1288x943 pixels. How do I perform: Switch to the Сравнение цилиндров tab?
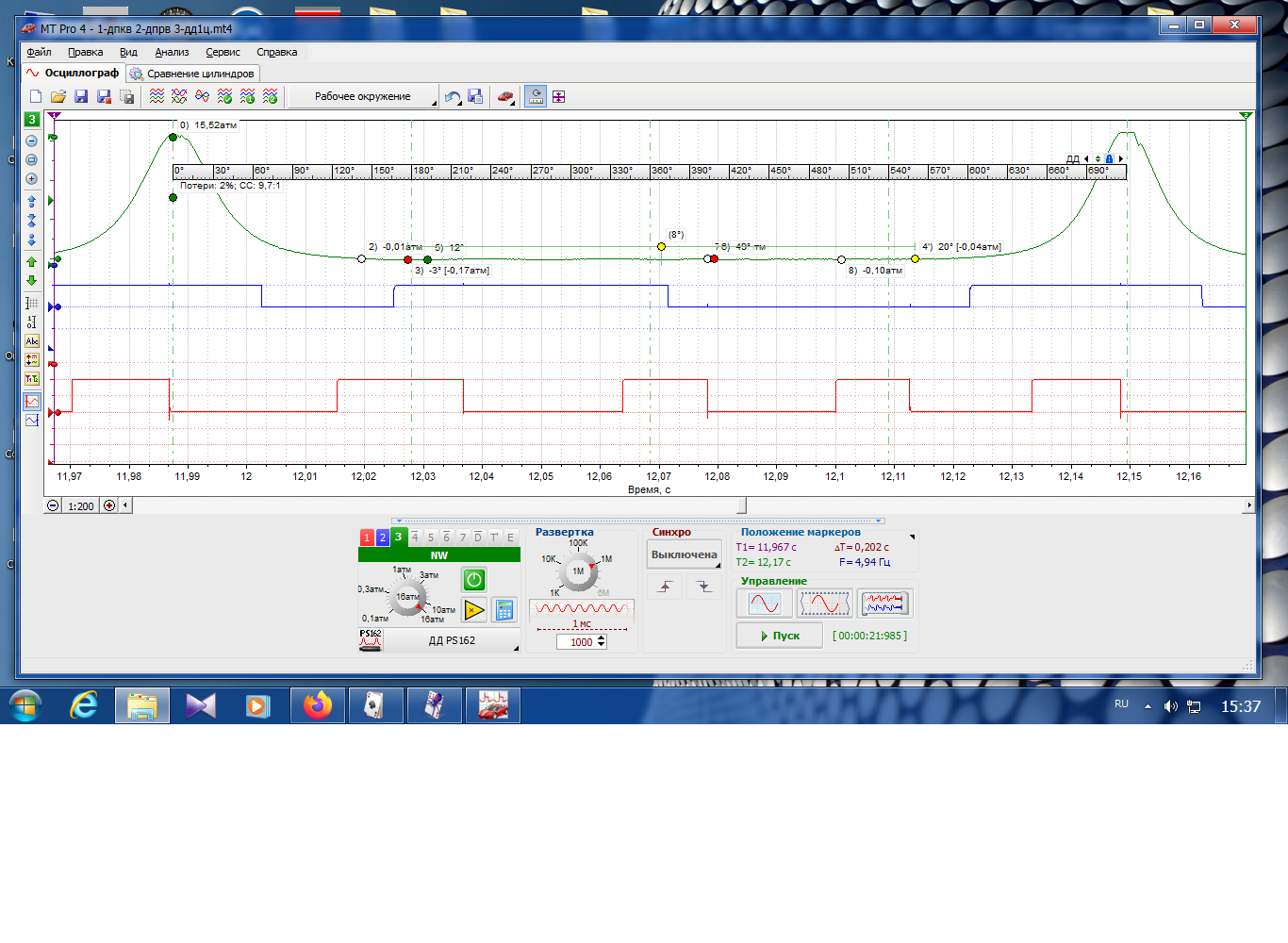click(192, 74)
